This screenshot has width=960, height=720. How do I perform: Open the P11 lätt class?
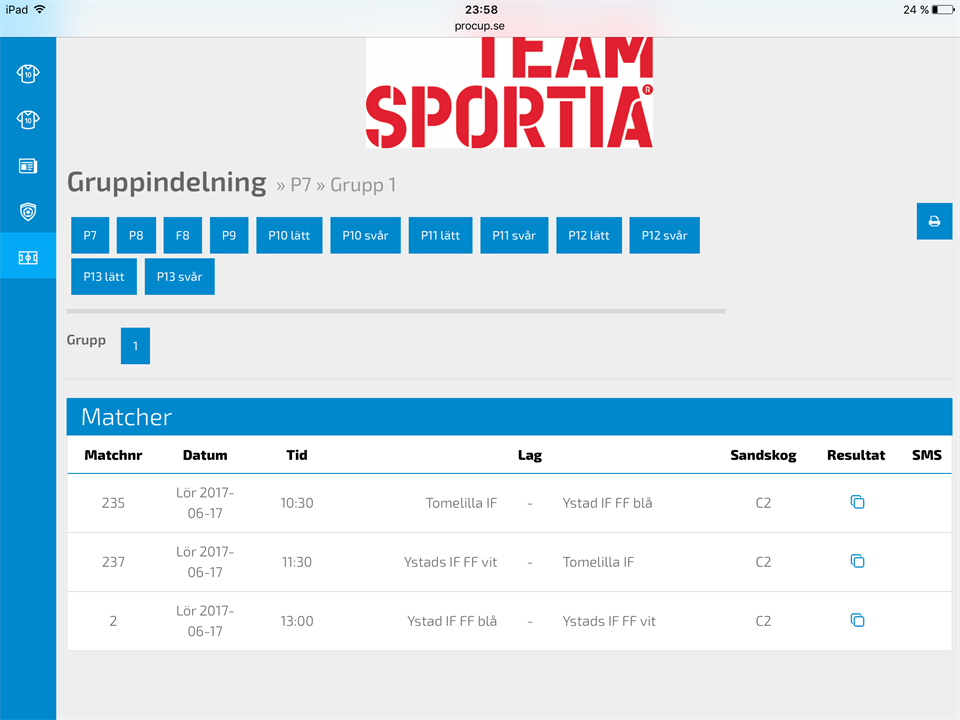(440, 236)
